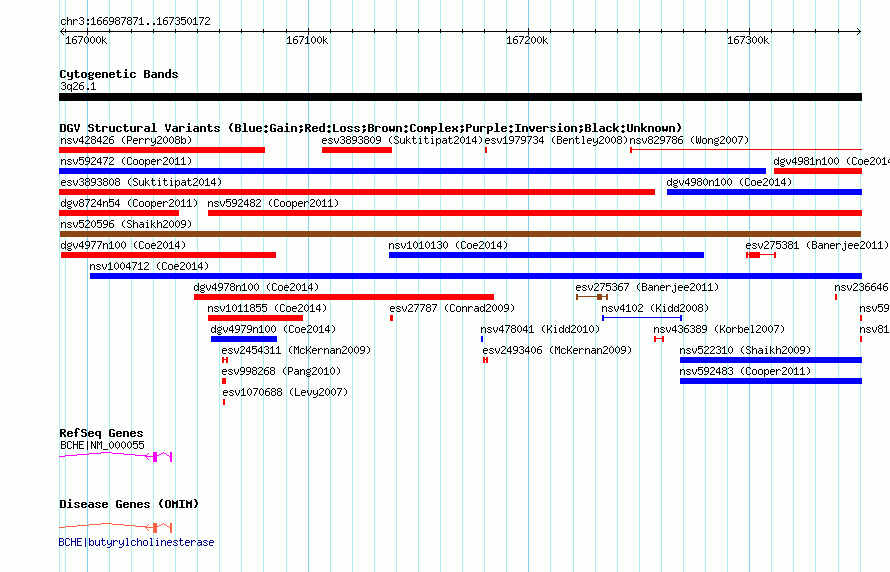
Task: Click the nsv436389 (Korbel2007) red glyph
Action: pos(658,339)
